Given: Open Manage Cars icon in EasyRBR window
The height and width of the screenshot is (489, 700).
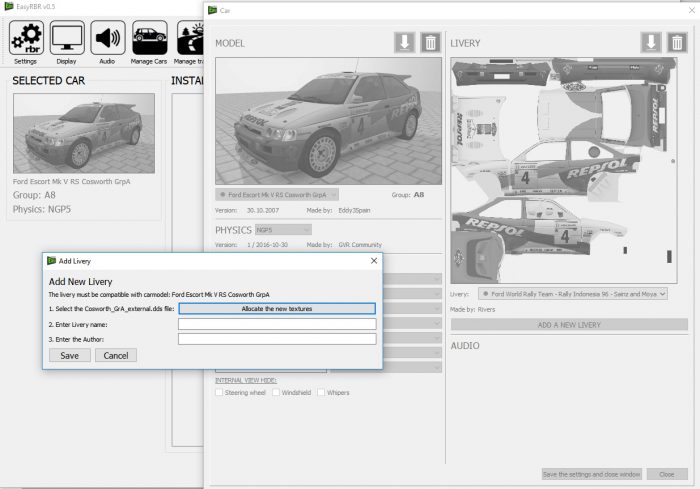Looking at the screenshot, I should pos(150,38).
